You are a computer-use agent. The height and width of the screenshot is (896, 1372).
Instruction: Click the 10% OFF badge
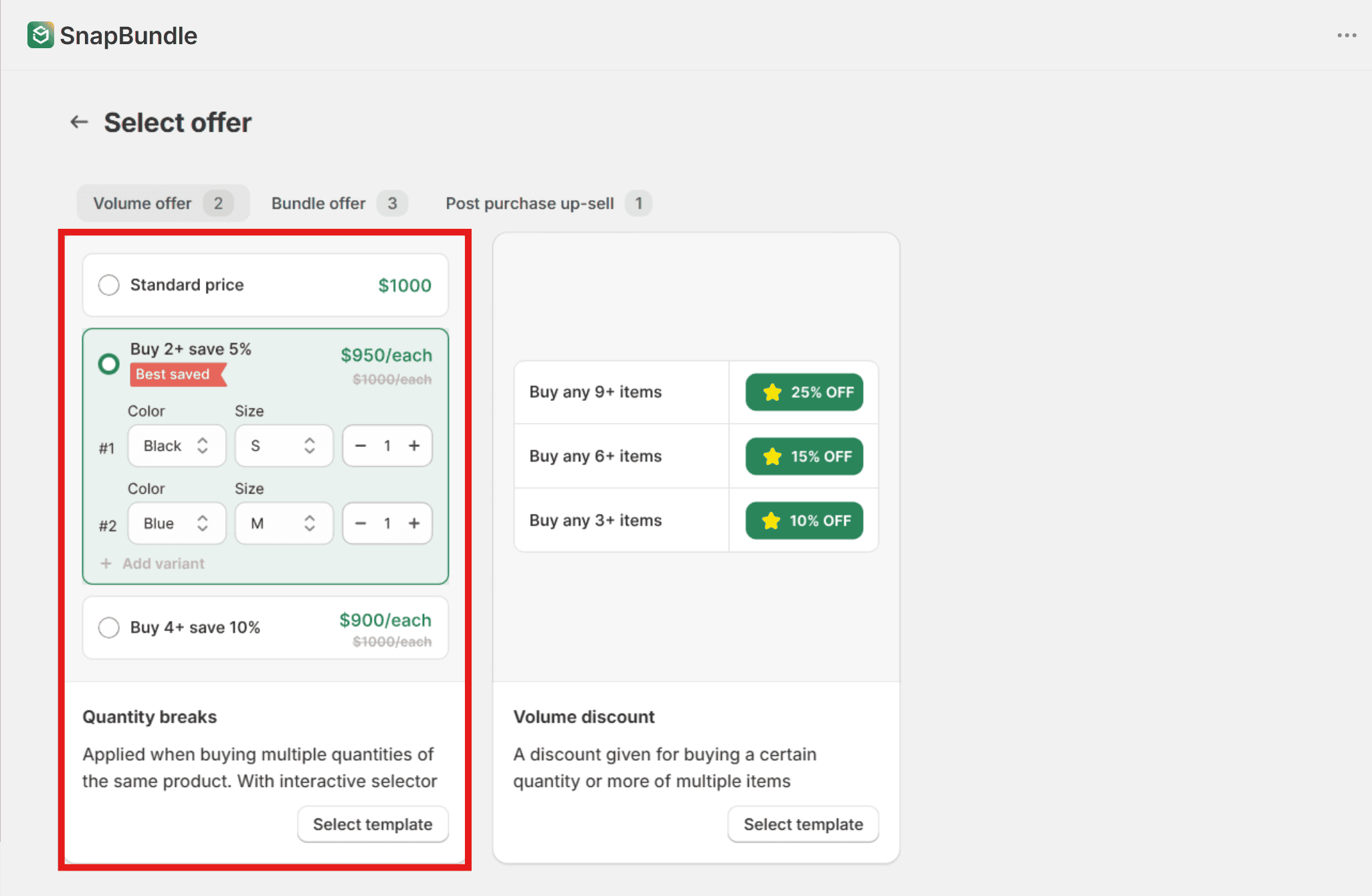click(x=804, y=521)
